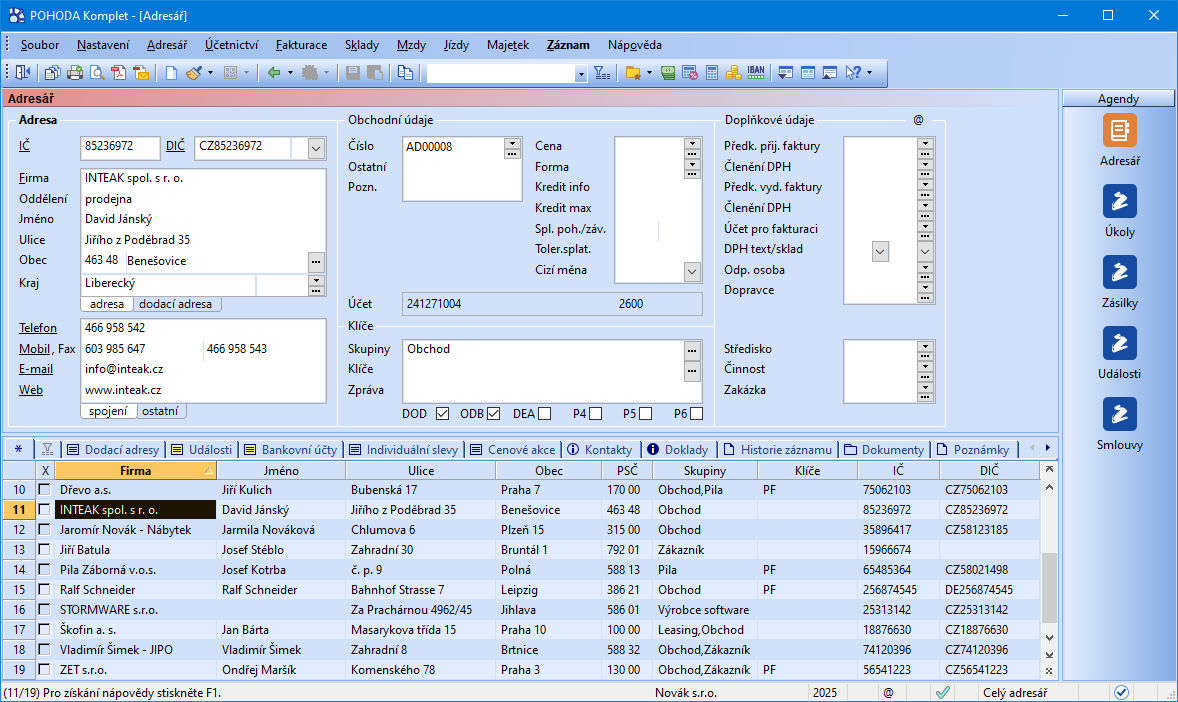This screenshot has height=702, width=1178.
Task: Open print preview magnifier icon
Action: coord(97,73)
